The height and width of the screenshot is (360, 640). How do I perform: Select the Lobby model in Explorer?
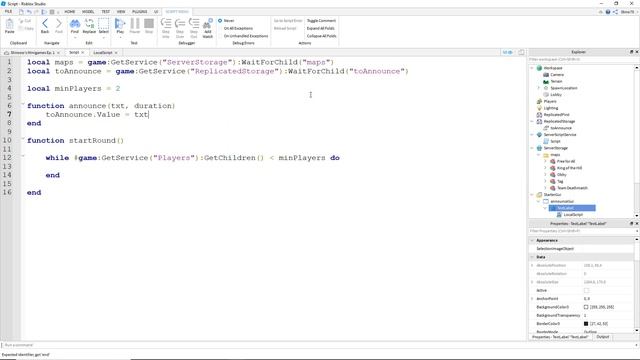pos(552,95)
